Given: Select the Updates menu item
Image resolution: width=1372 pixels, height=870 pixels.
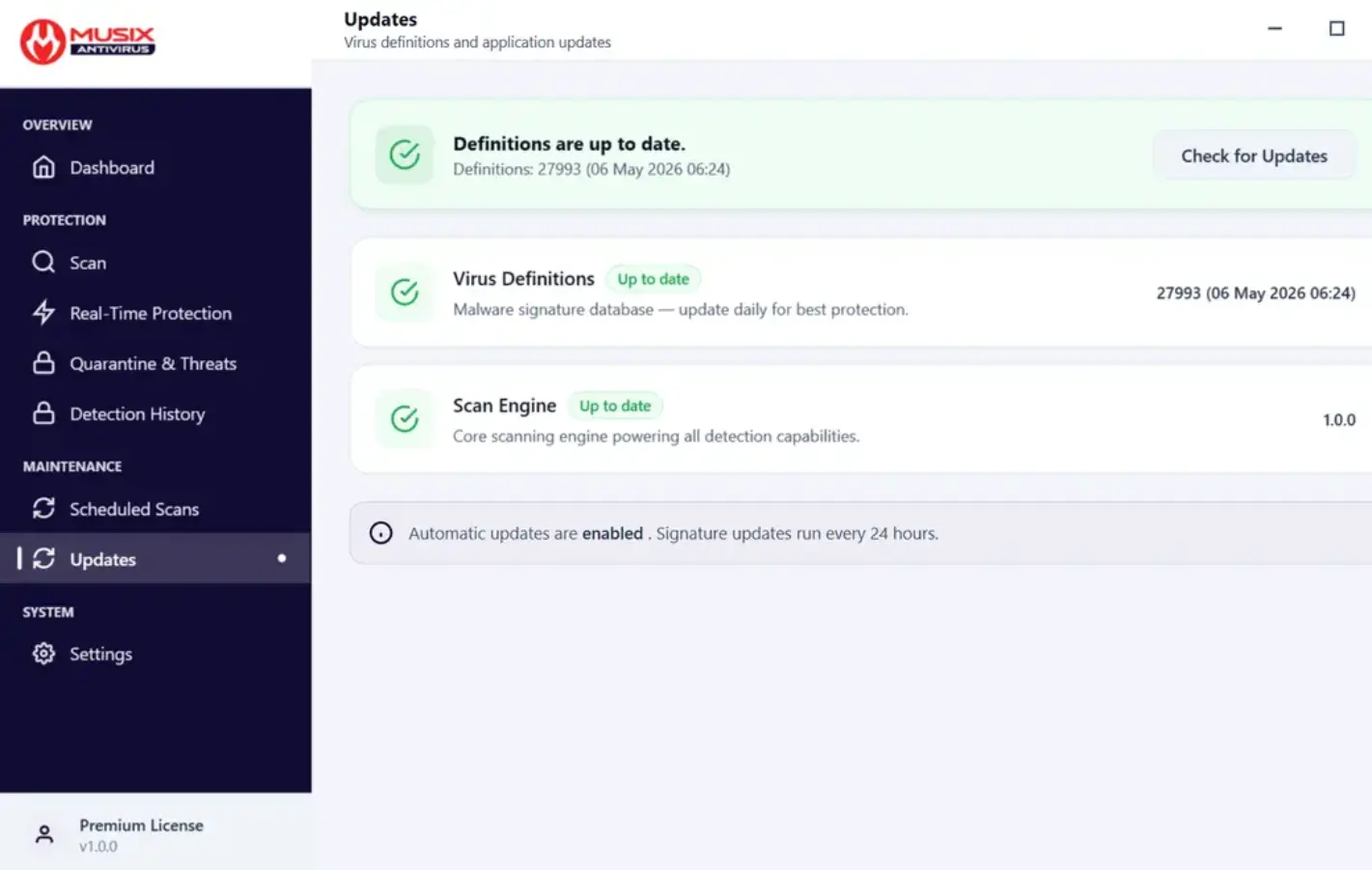Looking at the screenshot, I should pyautogui.click(x=155, y=558).
